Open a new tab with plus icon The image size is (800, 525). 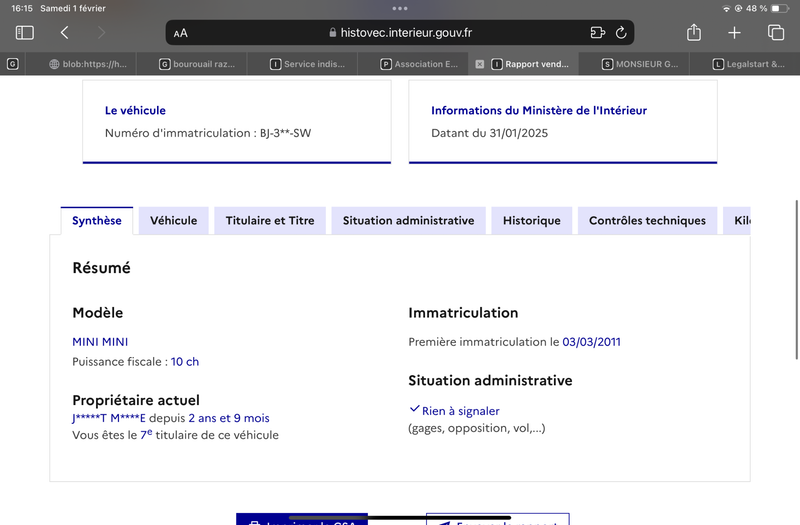point(734,33)
